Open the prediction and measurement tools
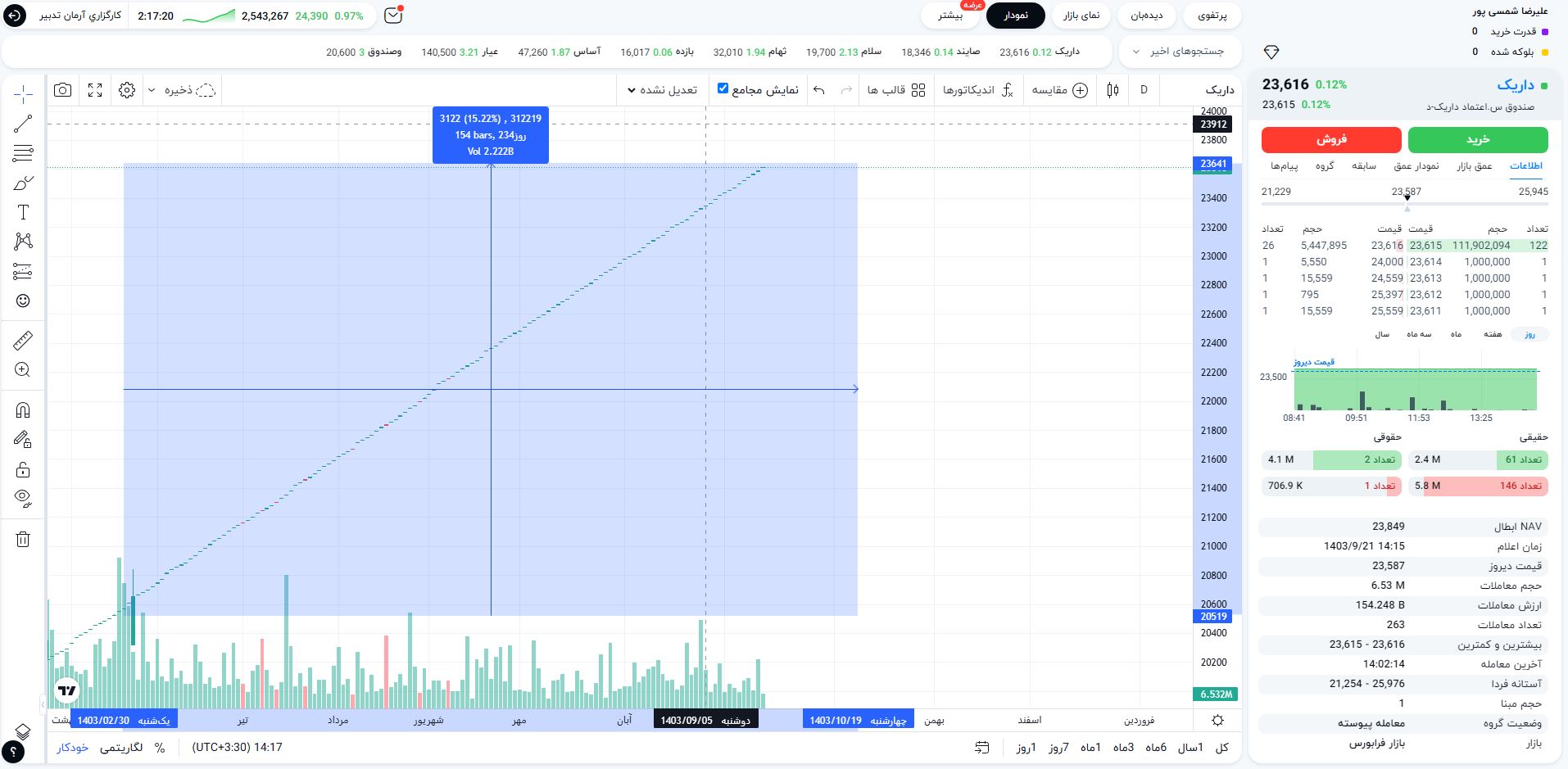Image resolution: width=1568 pixels, height=769 pixels. coord(23,271)
